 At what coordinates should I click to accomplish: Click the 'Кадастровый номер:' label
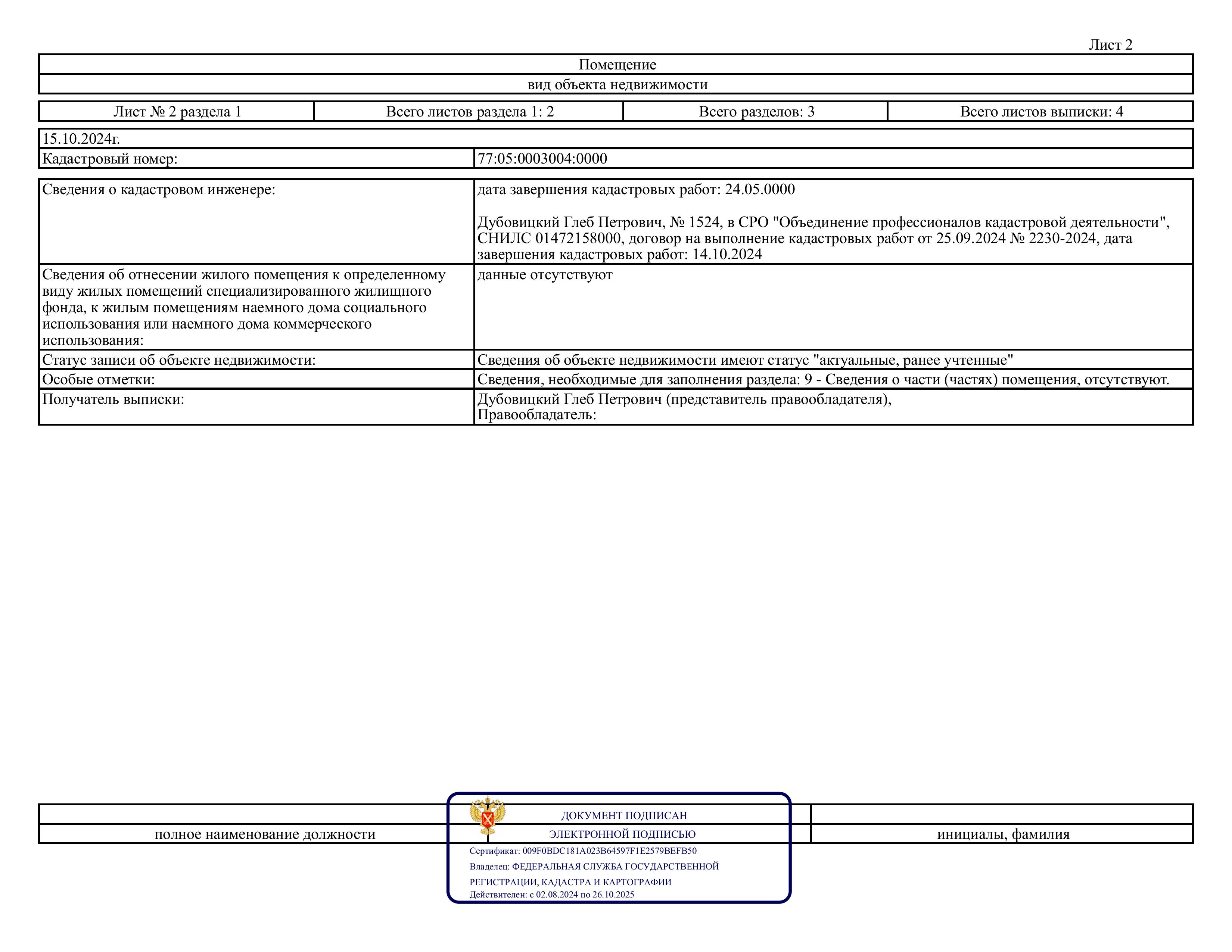(110, 159)
